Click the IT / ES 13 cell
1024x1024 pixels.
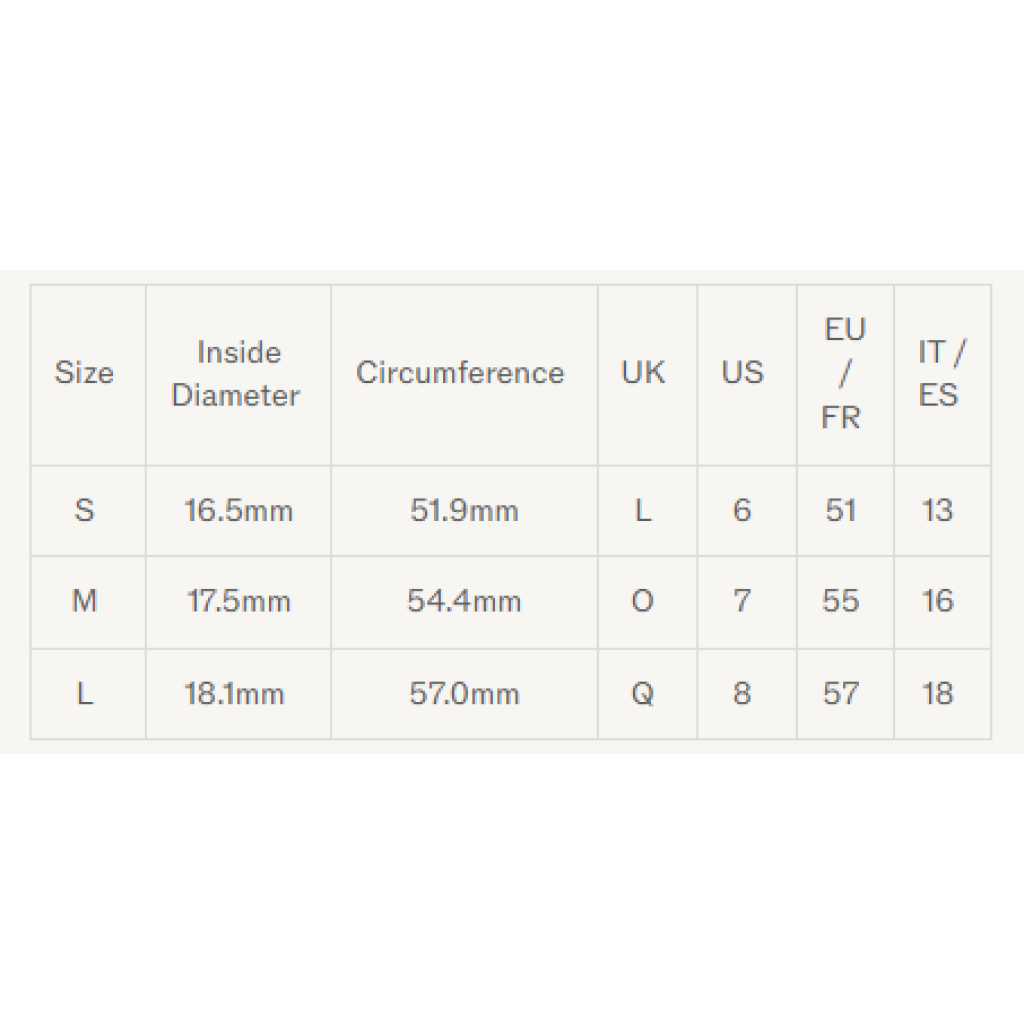click(938, 511)
